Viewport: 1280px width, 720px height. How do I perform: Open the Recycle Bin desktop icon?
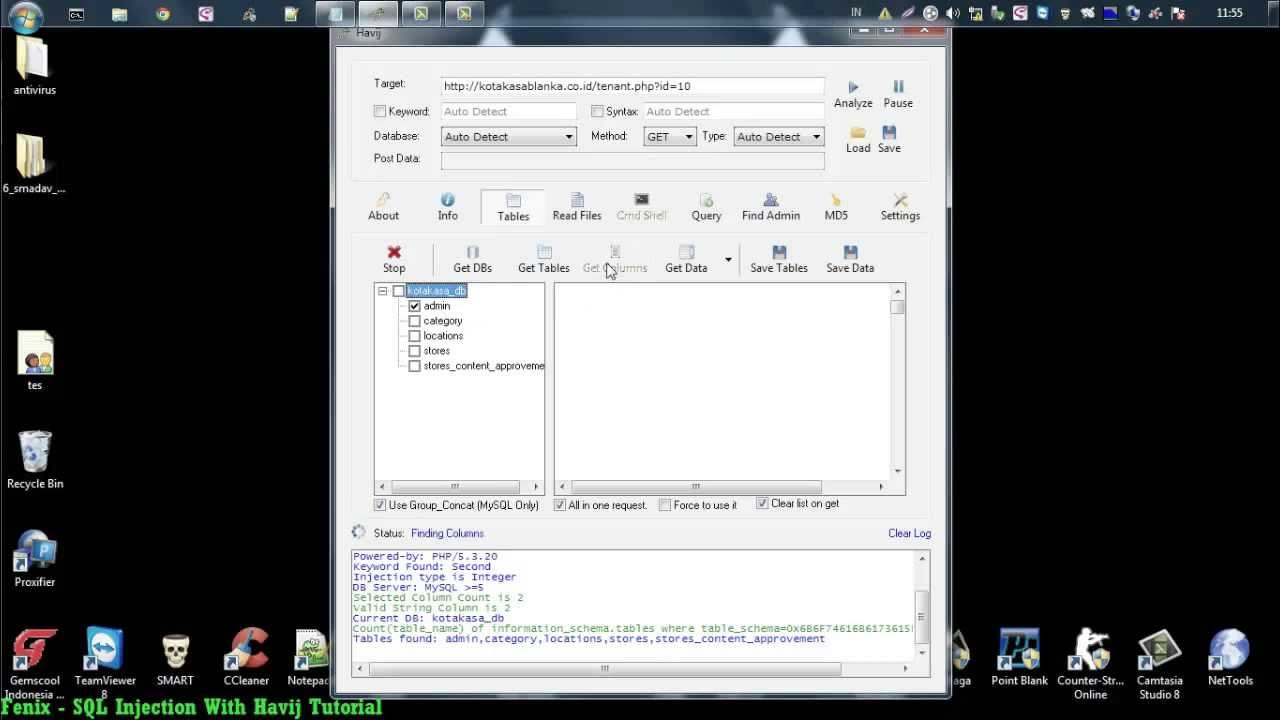[35, 460]
